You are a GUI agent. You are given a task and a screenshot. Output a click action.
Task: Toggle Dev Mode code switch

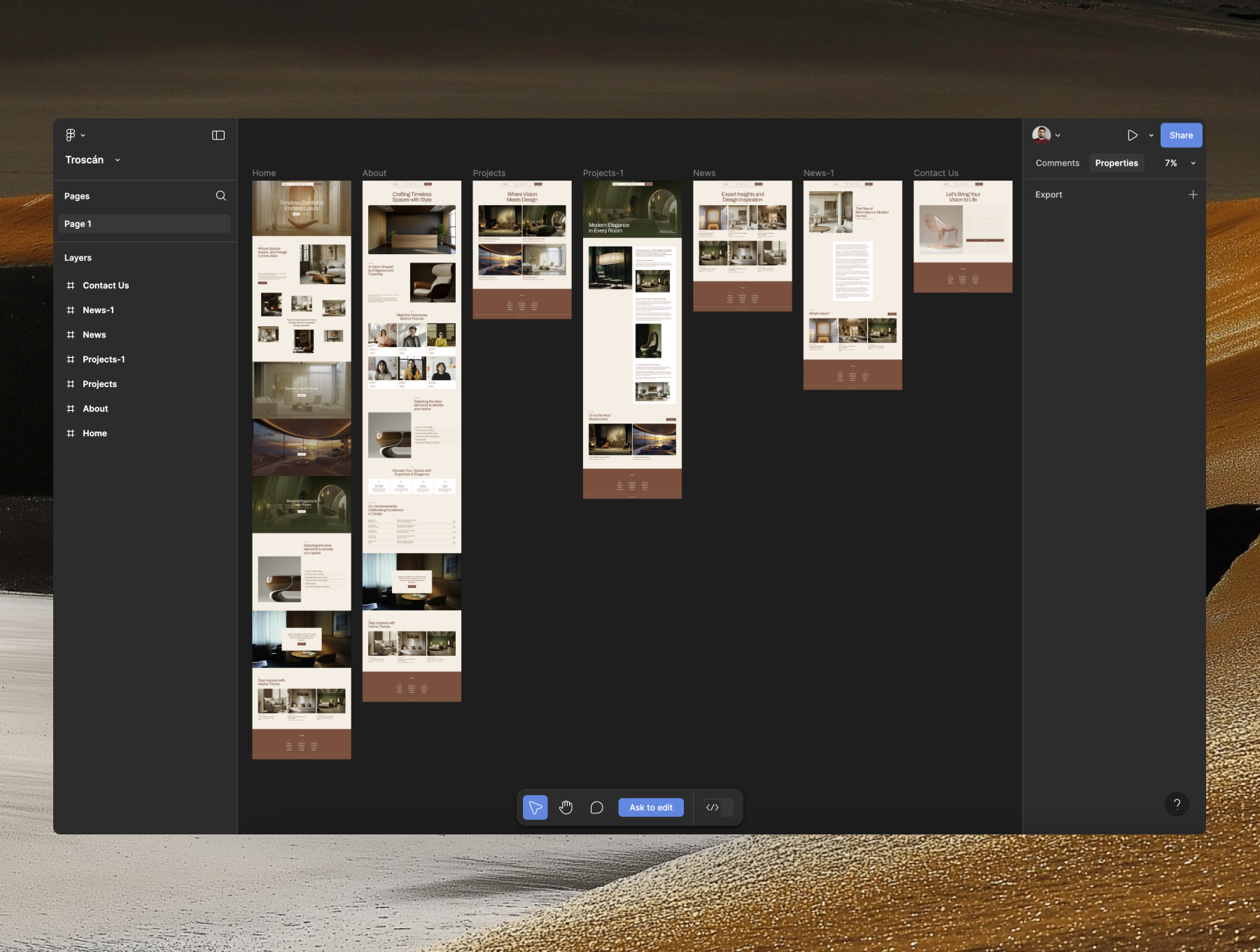pos(719,807)
